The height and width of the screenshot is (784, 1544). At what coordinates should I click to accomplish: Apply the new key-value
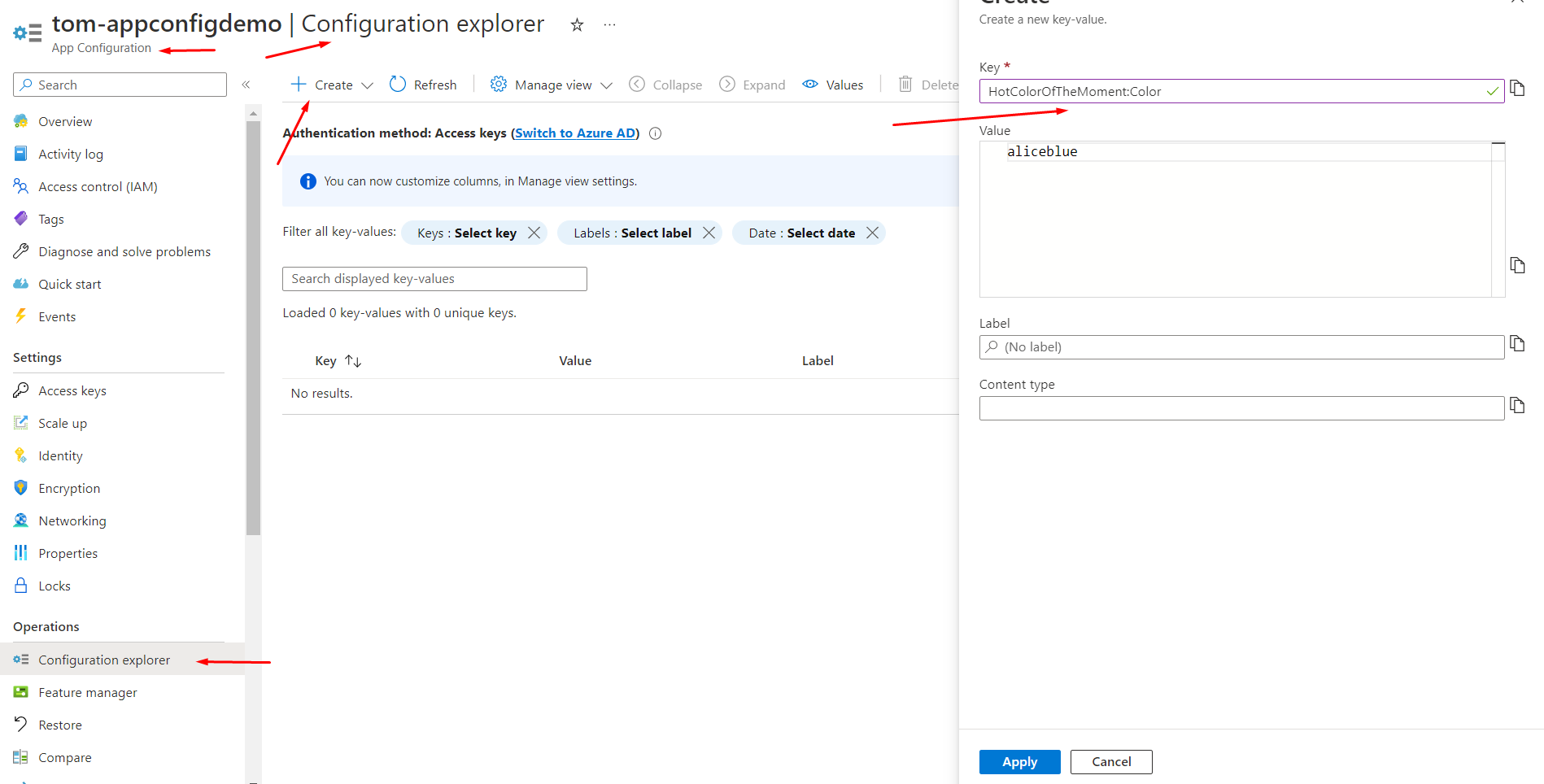1019,761
